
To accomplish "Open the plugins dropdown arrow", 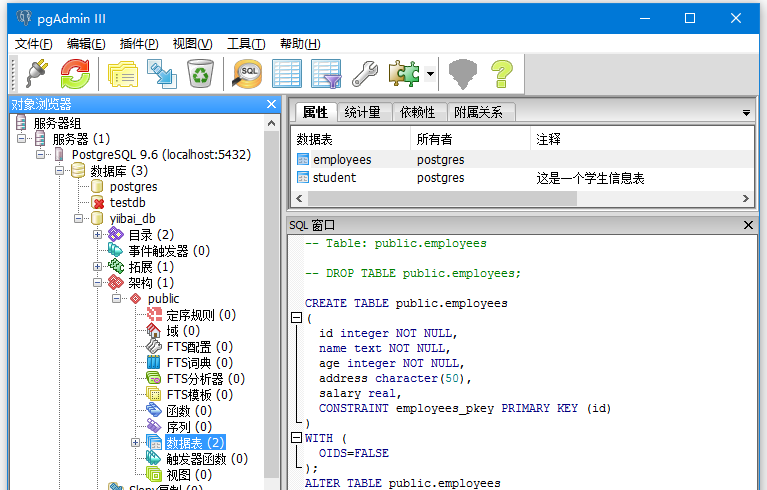I will tap(430, 74).
